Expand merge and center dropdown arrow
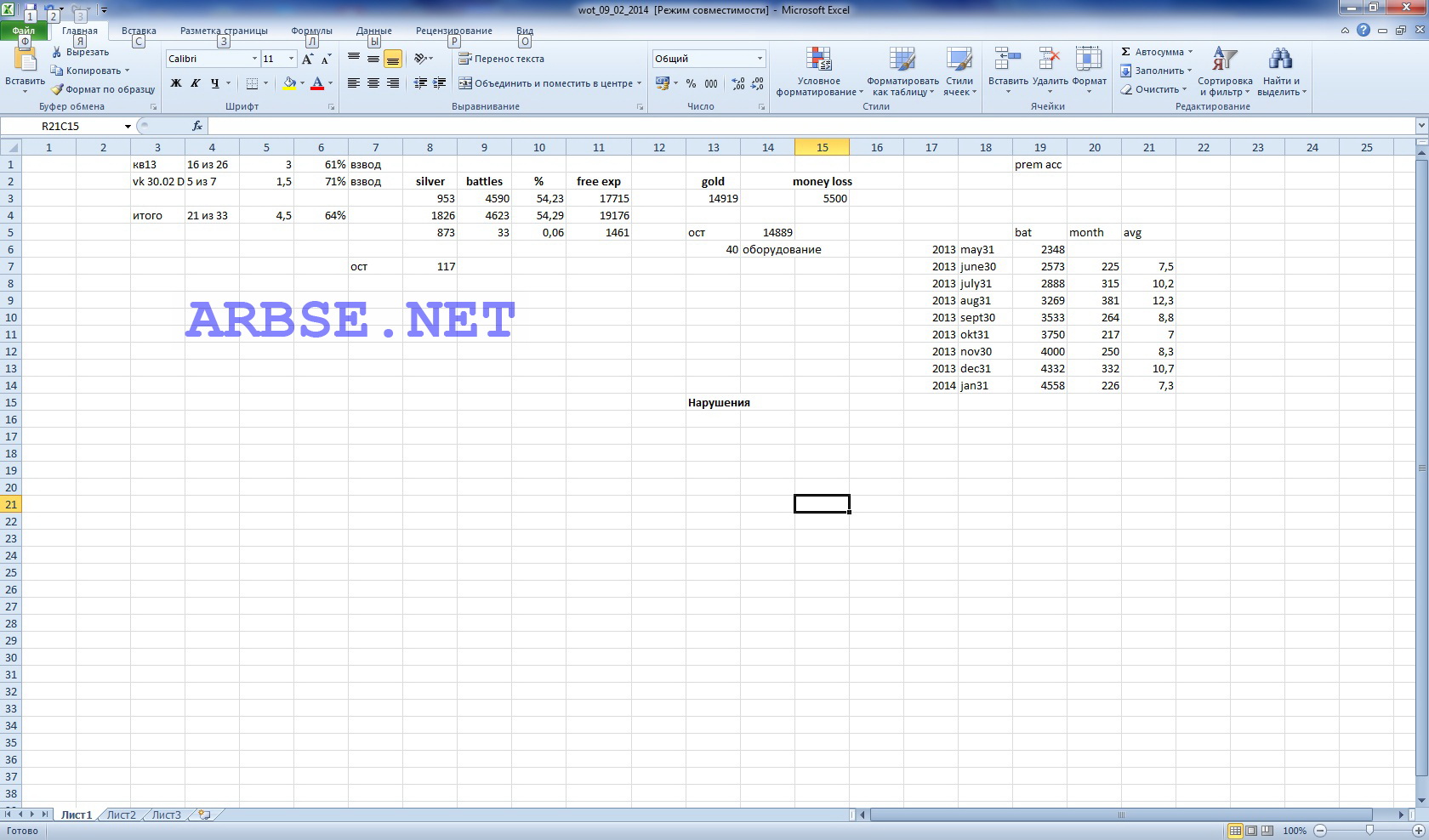The width and height of the screenshot is (1429, 840). point(639,83)
